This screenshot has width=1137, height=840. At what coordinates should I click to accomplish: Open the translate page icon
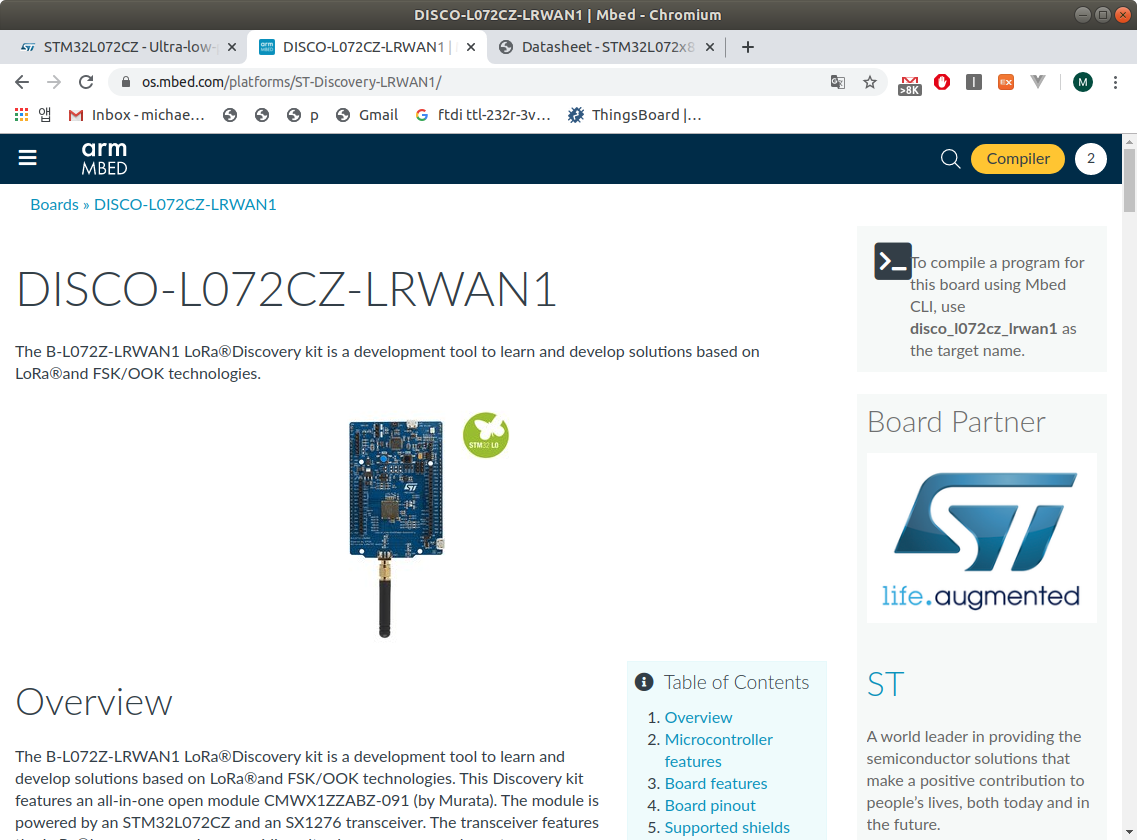click(838, 82)
